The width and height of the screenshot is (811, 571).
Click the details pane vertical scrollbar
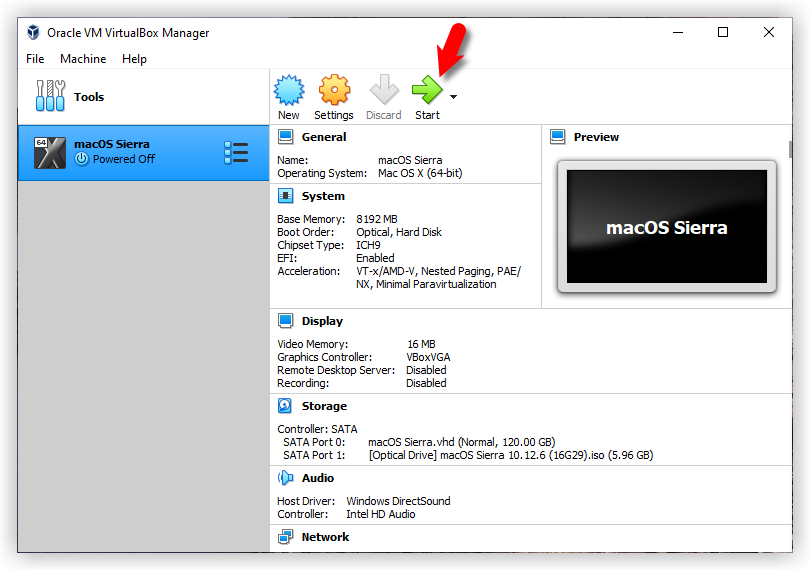click(x=790, y=300)
